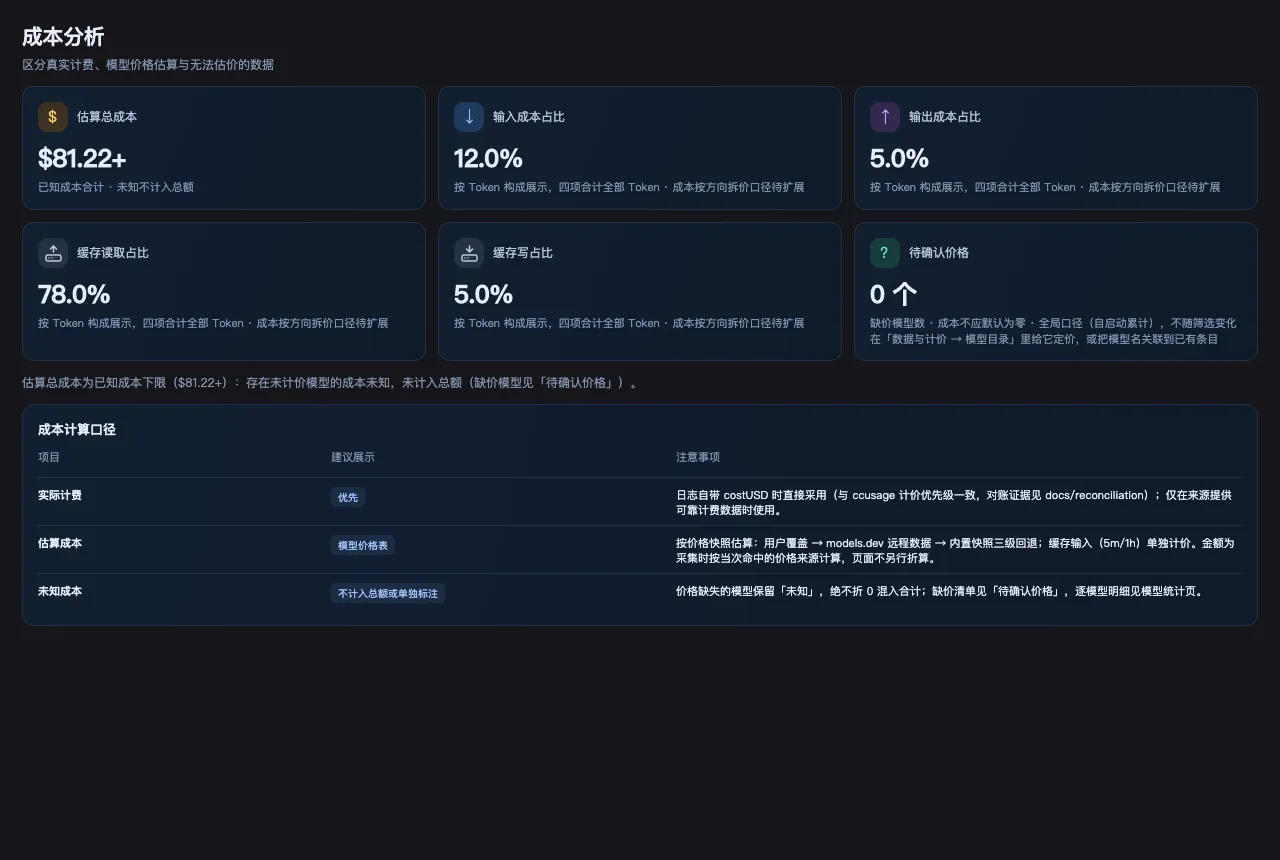Click the 待确认价格 card title
Image resolution: width=1280 pixels, height=860 pixels.
tap(939, 253)
